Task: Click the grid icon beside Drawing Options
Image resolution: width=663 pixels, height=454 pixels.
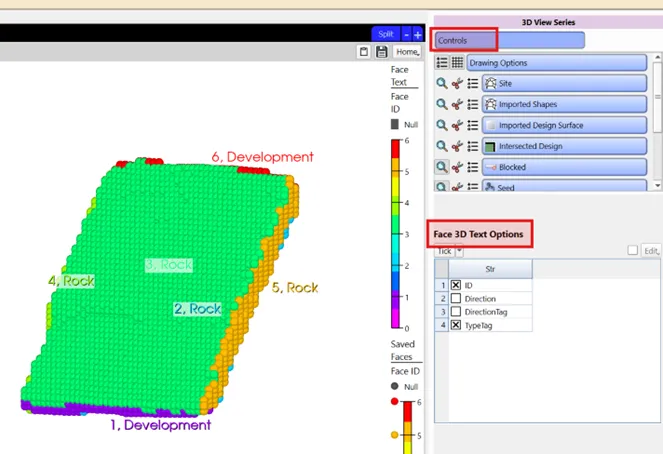Action: click(457, 62)
